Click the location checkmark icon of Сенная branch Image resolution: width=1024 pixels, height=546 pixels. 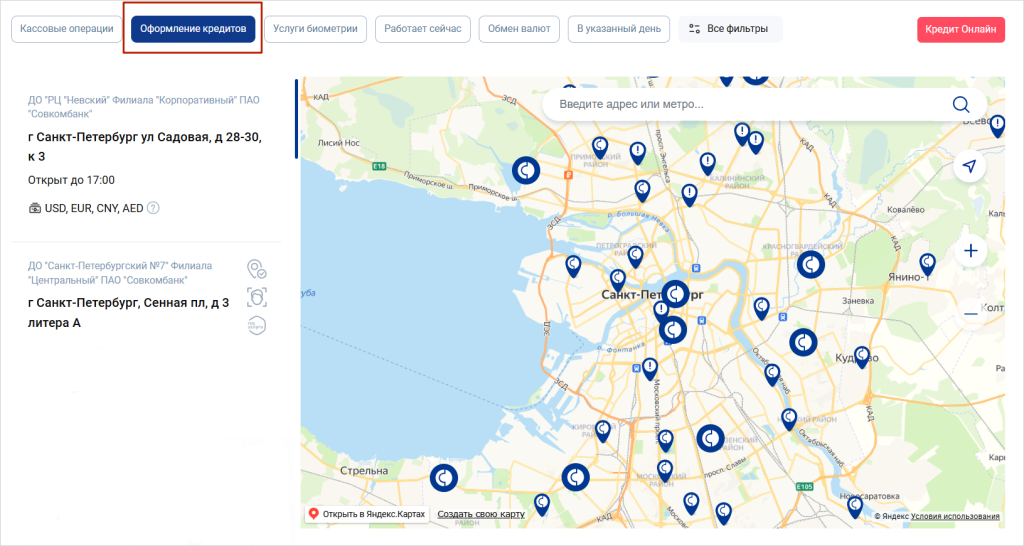257,268
